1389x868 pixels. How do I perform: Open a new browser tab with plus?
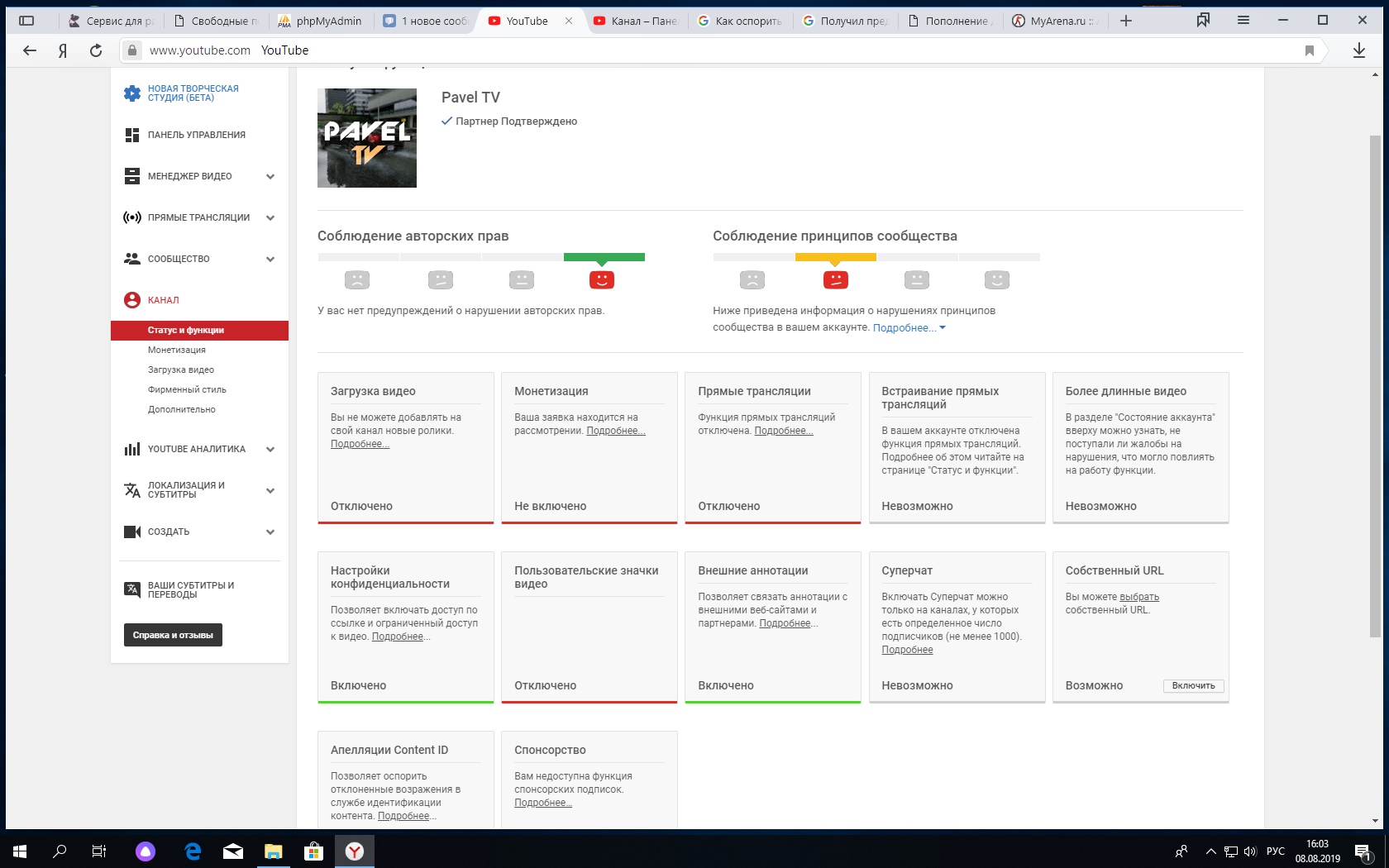1126,21
